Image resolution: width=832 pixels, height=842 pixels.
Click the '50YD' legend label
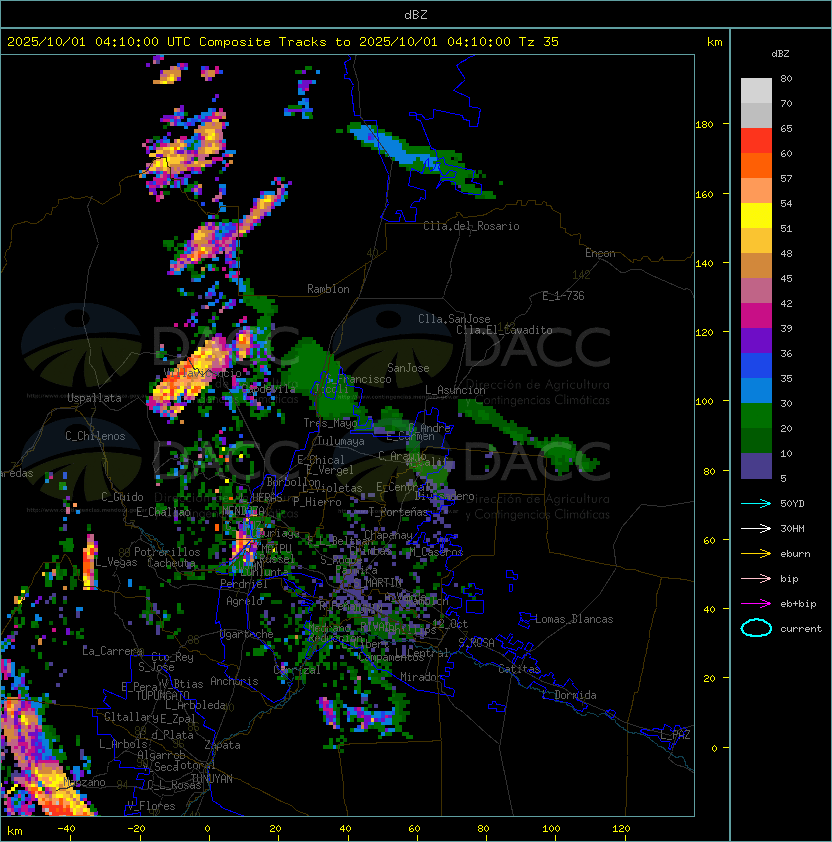click(x=792, y=503)
